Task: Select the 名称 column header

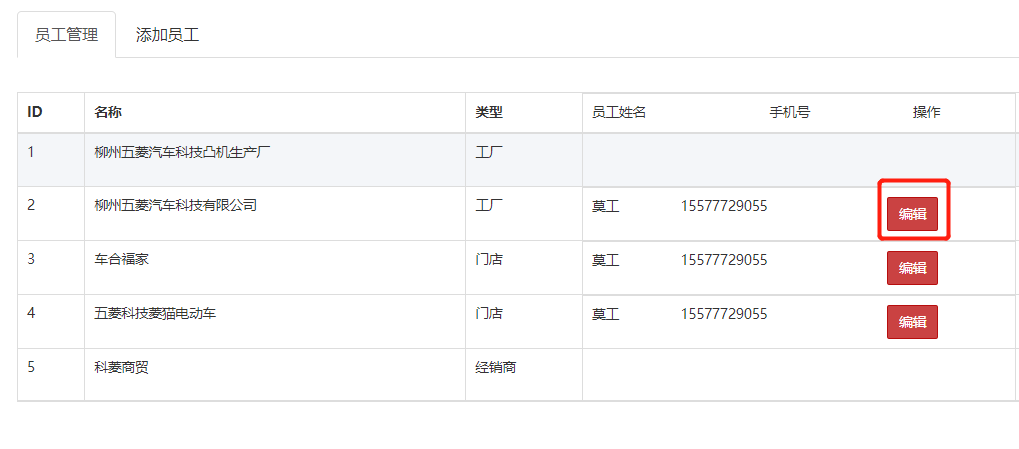Action: click(x=108, y=112)
